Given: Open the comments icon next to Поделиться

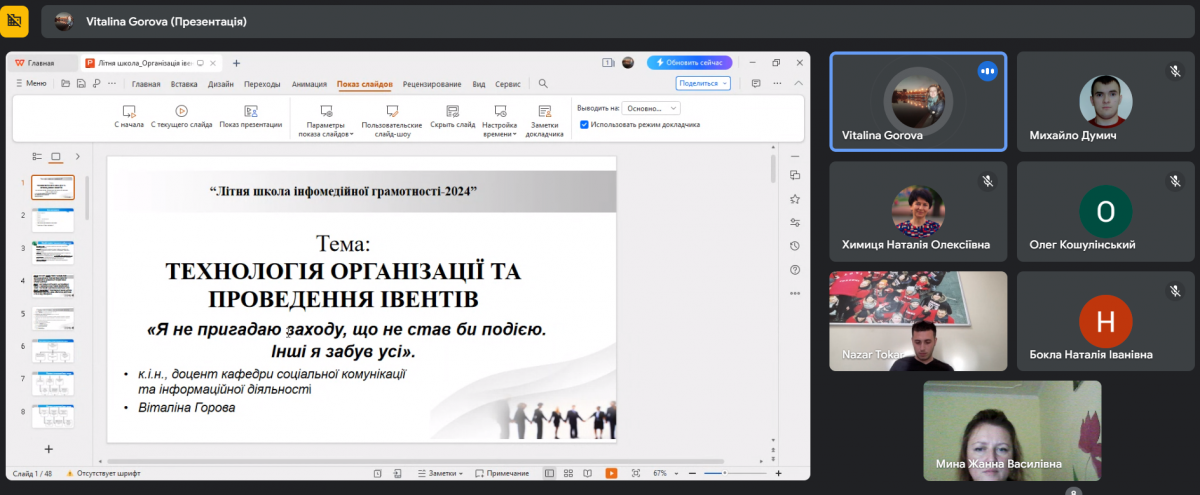Looking at the screenshot, I should pyautogui.click(x=754, y=84).
